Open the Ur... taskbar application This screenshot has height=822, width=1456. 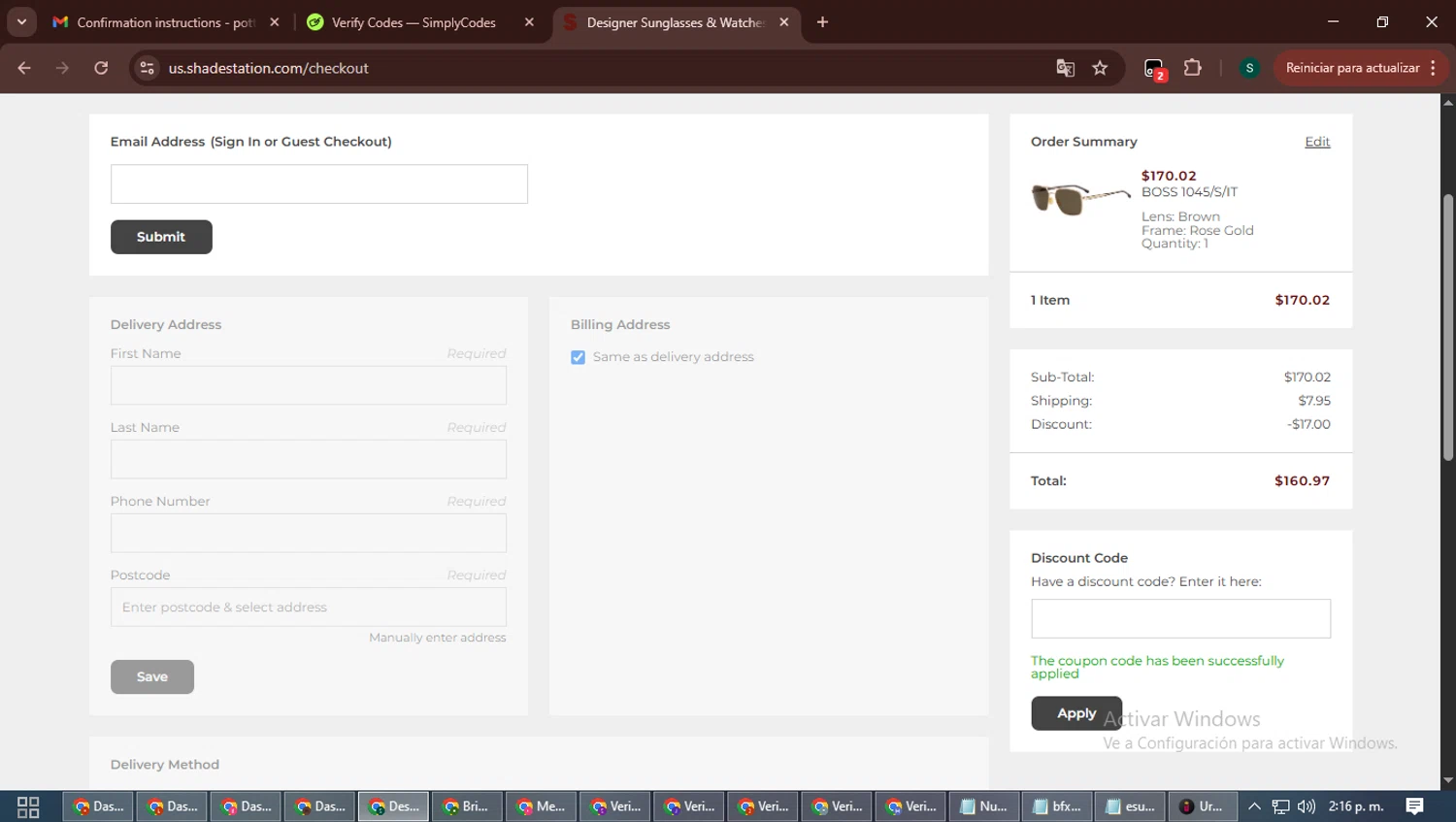pos(1202,806)
